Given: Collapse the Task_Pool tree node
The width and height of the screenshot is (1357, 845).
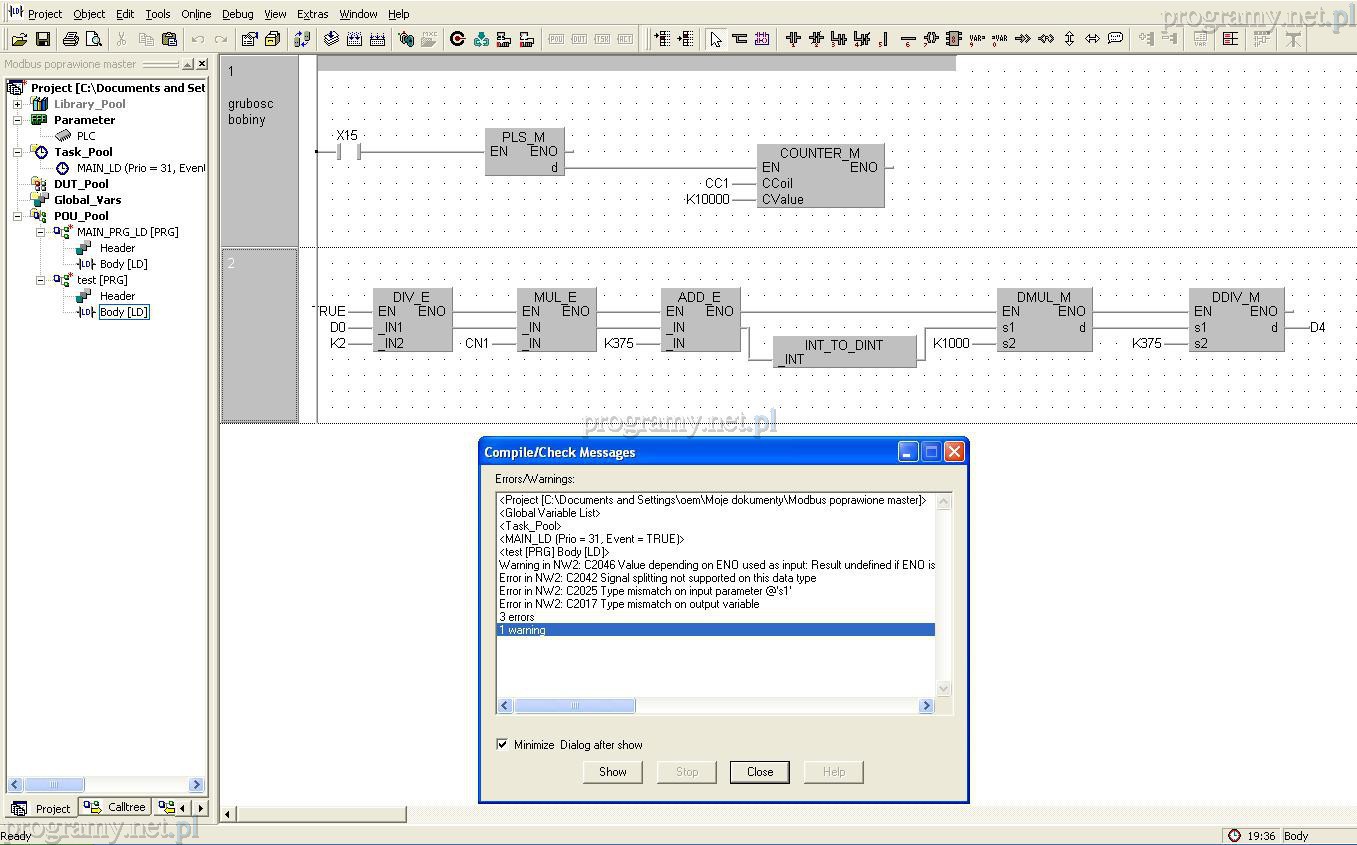Looking at the screenshot, I should pyautogui.click(x=17, y=152).
